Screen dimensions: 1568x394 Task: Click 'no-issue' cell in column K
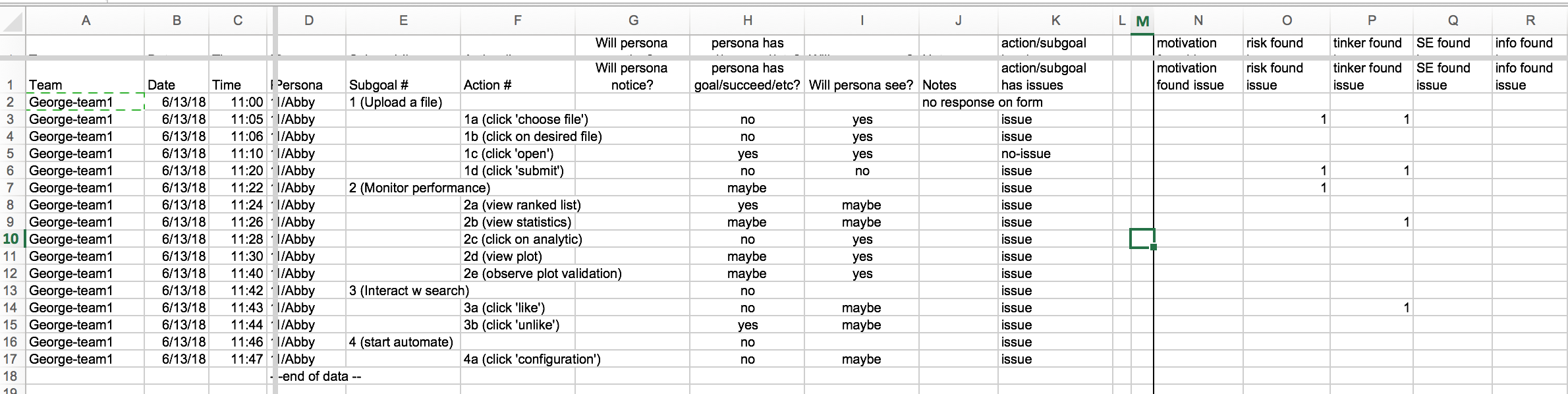(x=1055, y=154)
